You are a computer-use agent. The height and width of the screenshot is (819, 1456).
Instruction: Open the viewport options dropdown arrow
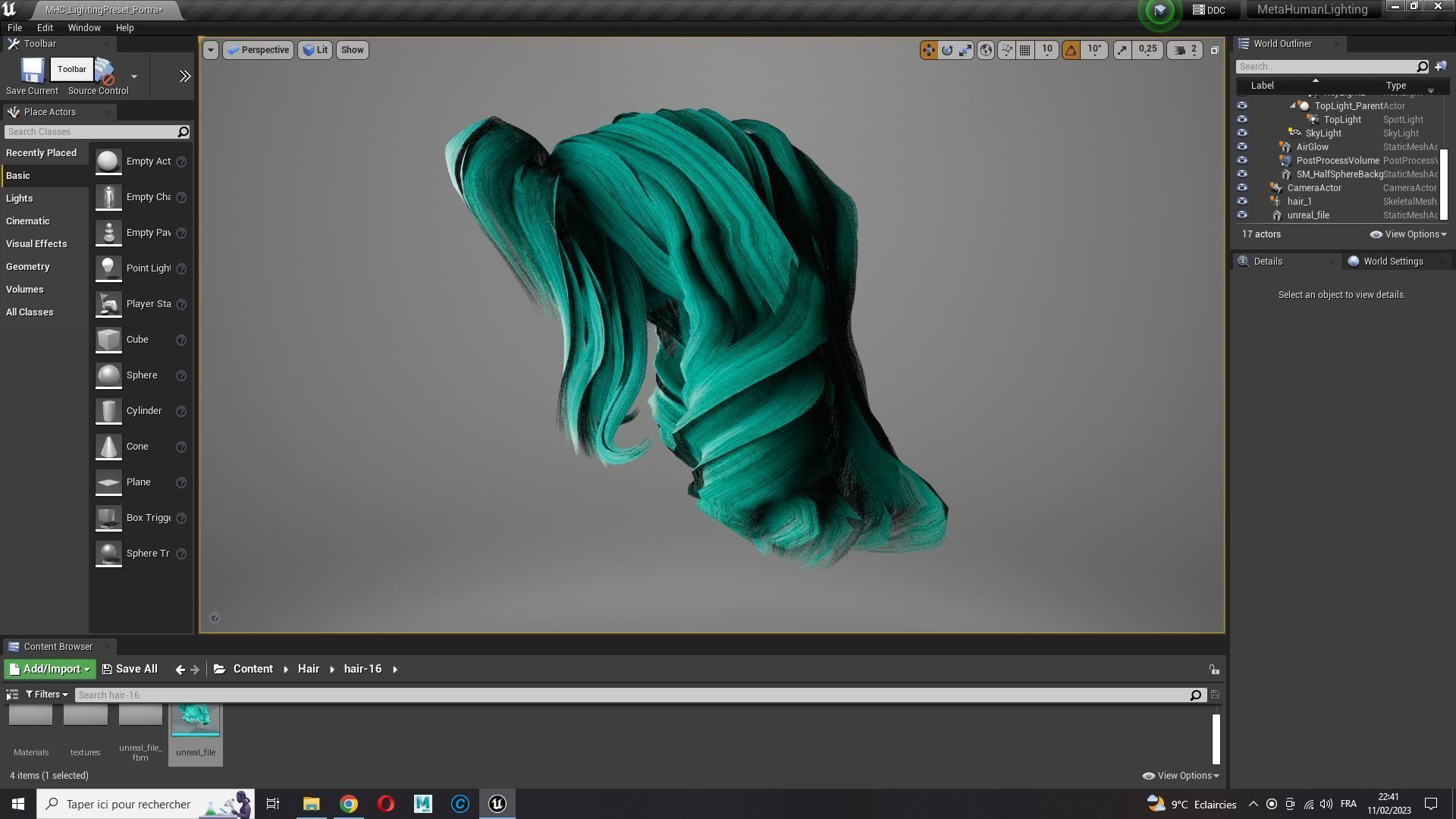(210, 50)
